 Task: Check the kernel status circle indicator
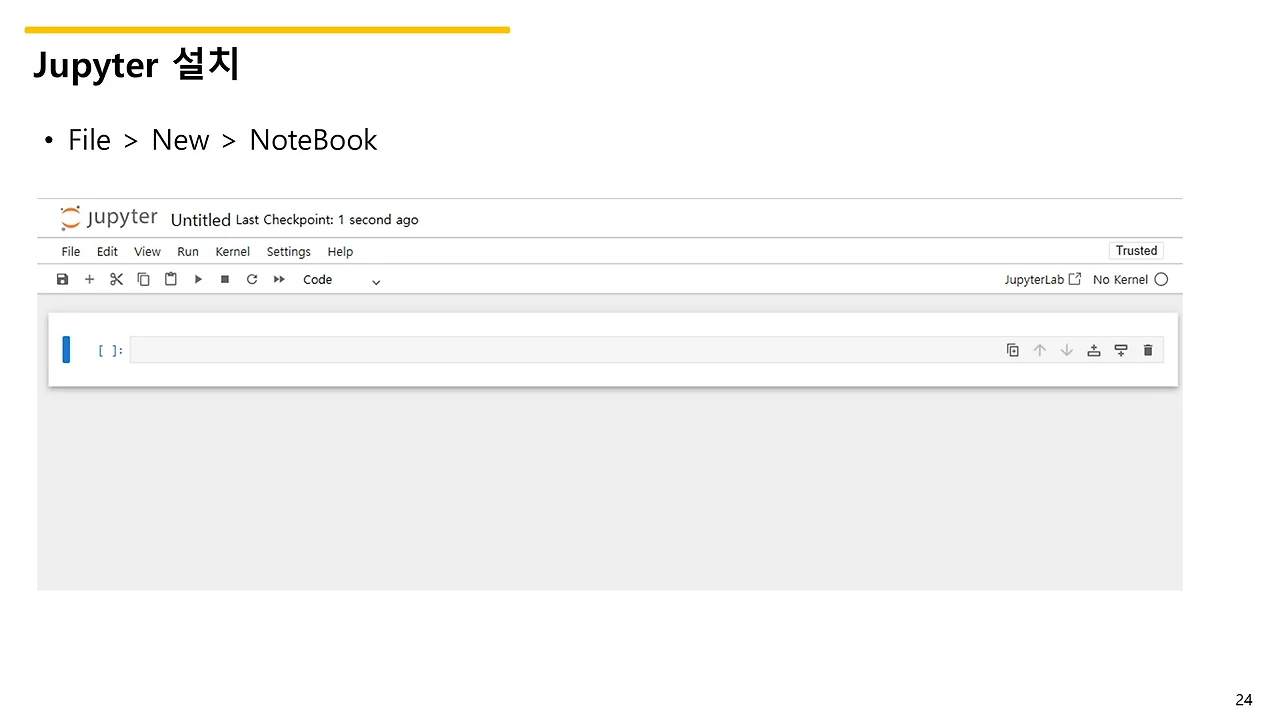point(1161,280)
